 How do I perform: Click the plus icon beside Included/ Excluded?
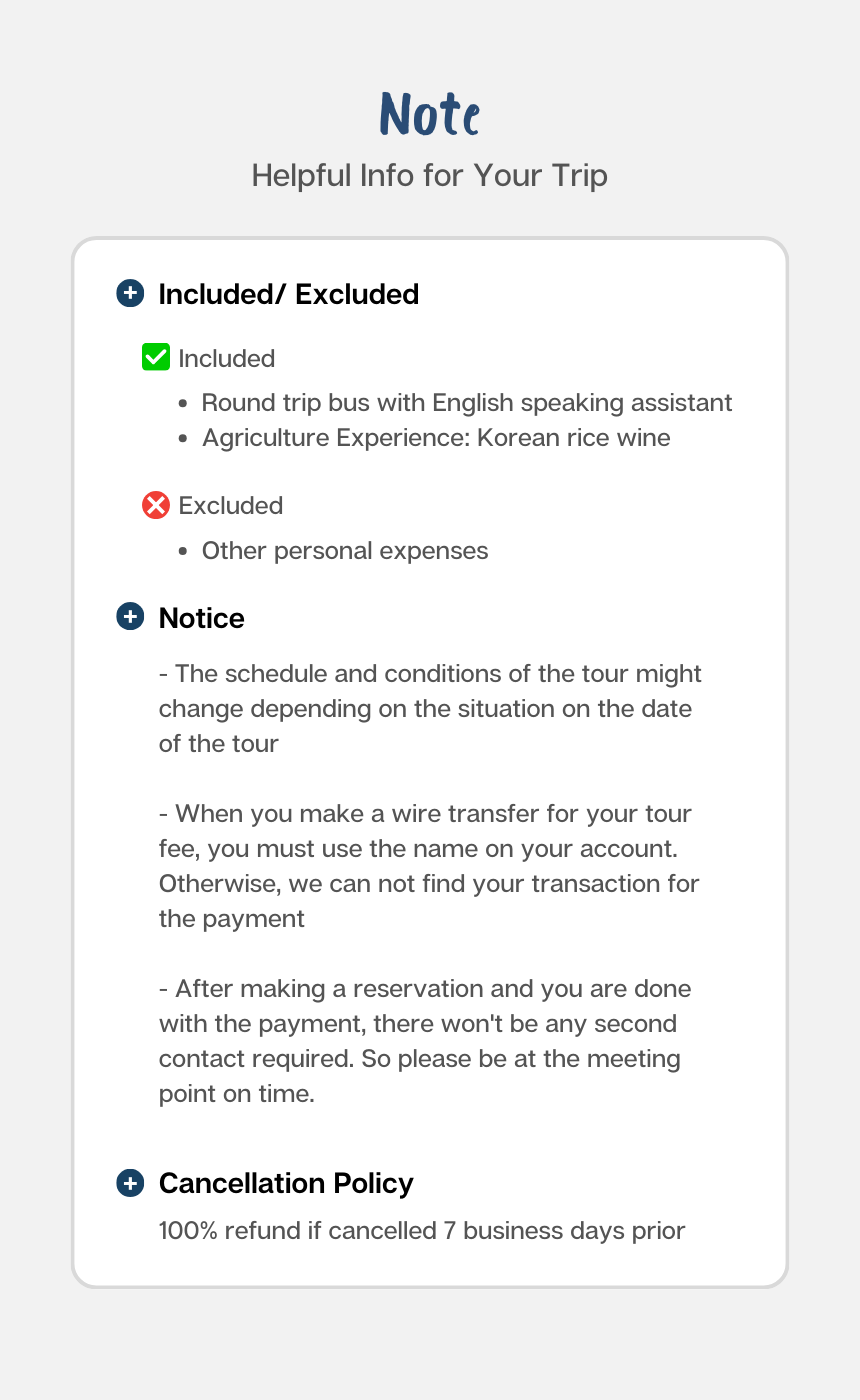click(130, 293)
